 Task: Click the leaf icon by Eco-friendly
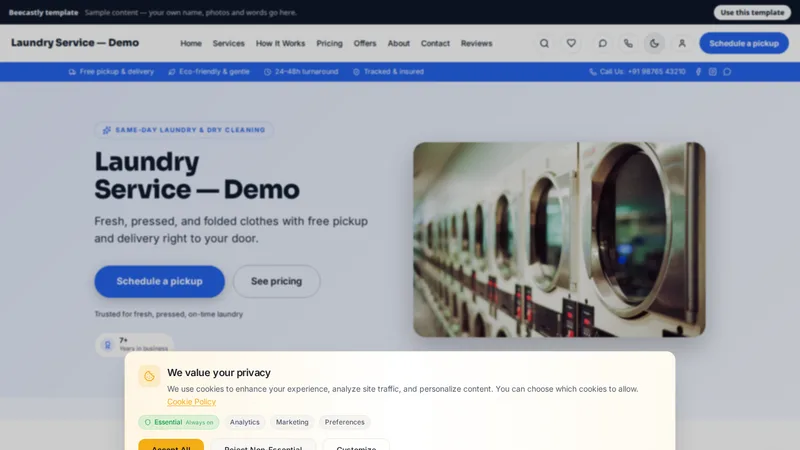click(171, 72)
